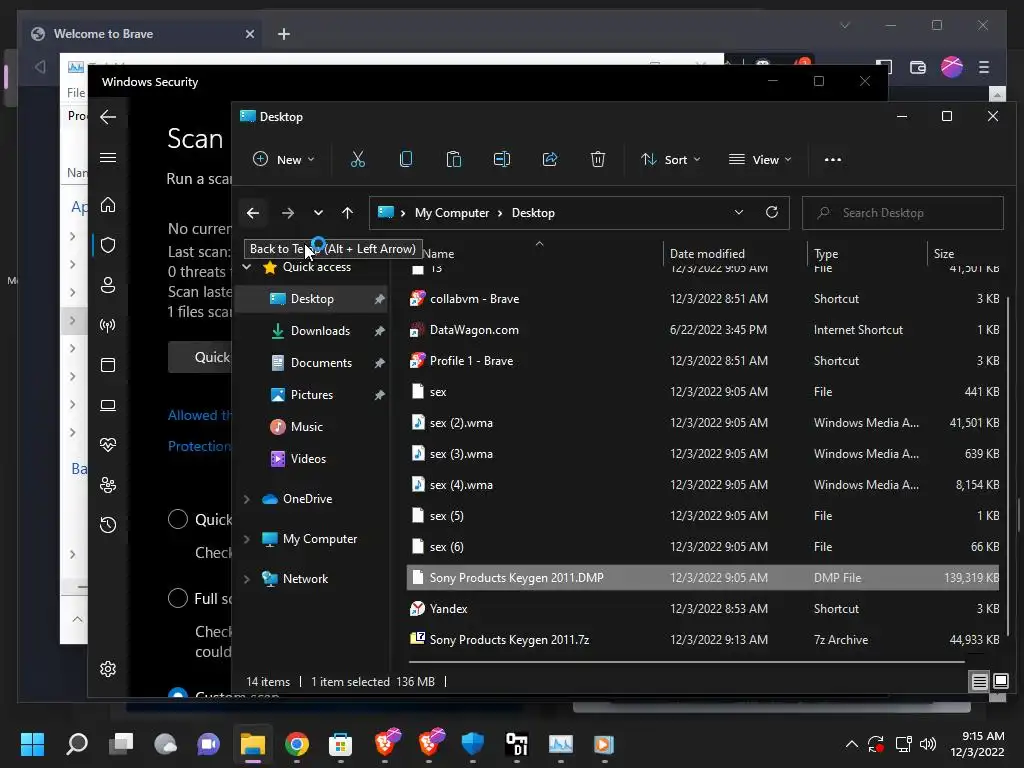Click the Rename icon in Explorer toolbar
The width and height of the screenshot is (1024, 768).
click(502, 159)
